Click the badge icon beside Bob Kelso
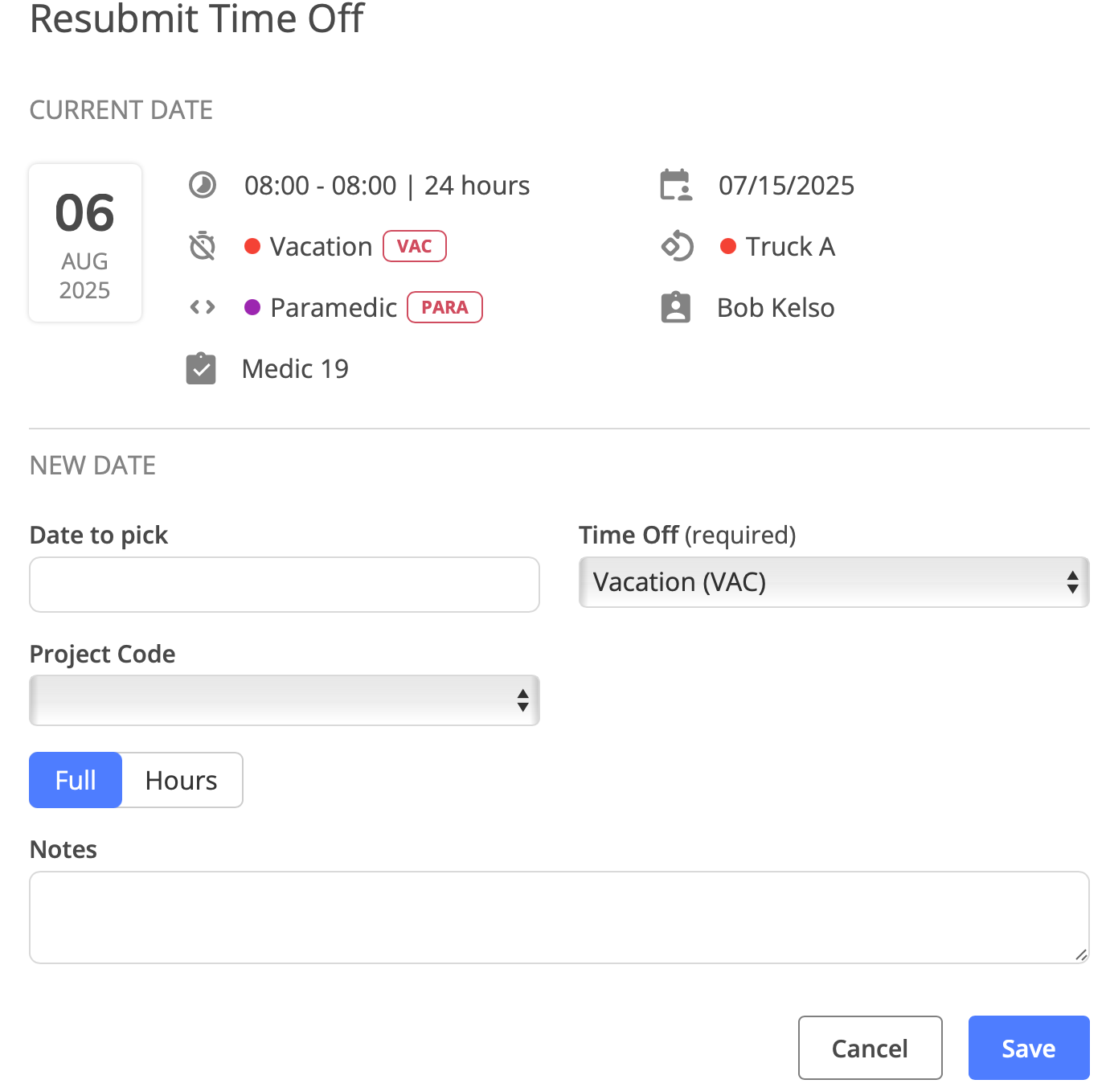 [676, 307]
